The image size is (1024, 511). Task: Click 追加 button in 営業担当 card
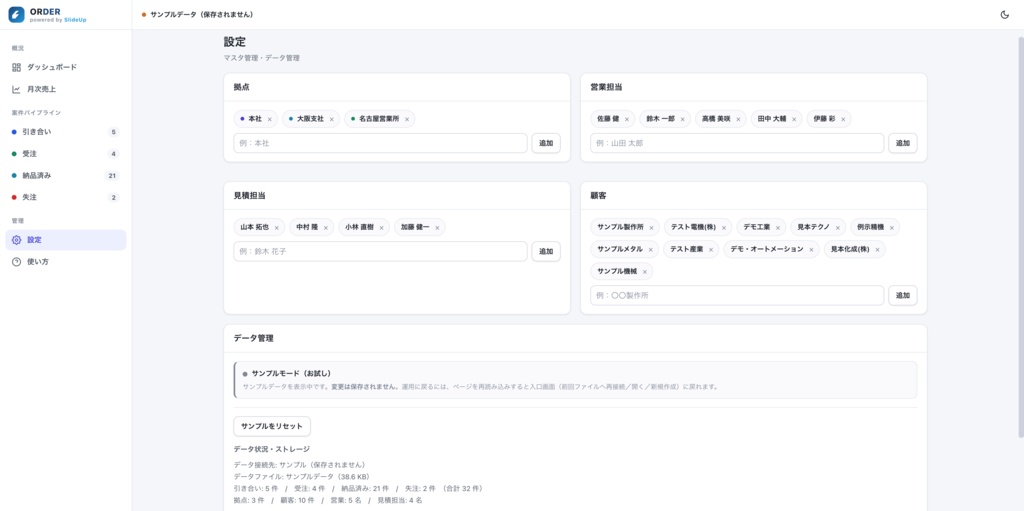[x=903, y=143]
